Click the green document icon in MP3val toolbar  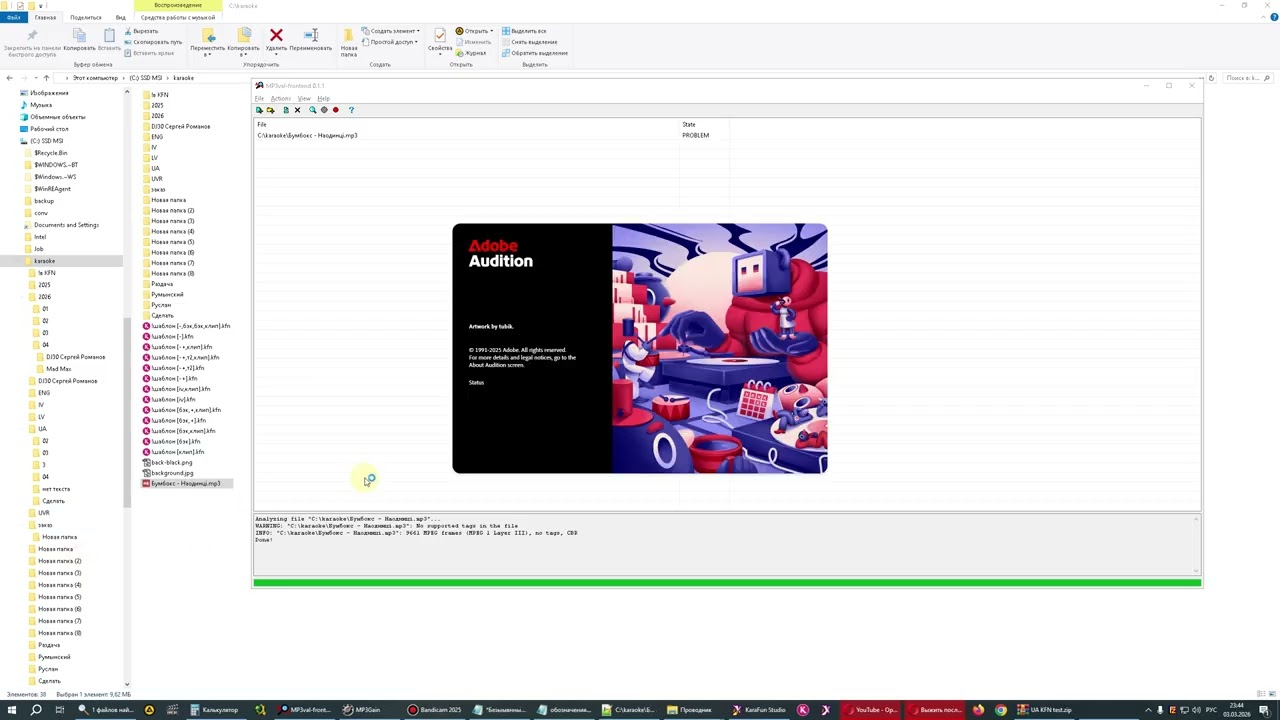[x=285, y=110]
